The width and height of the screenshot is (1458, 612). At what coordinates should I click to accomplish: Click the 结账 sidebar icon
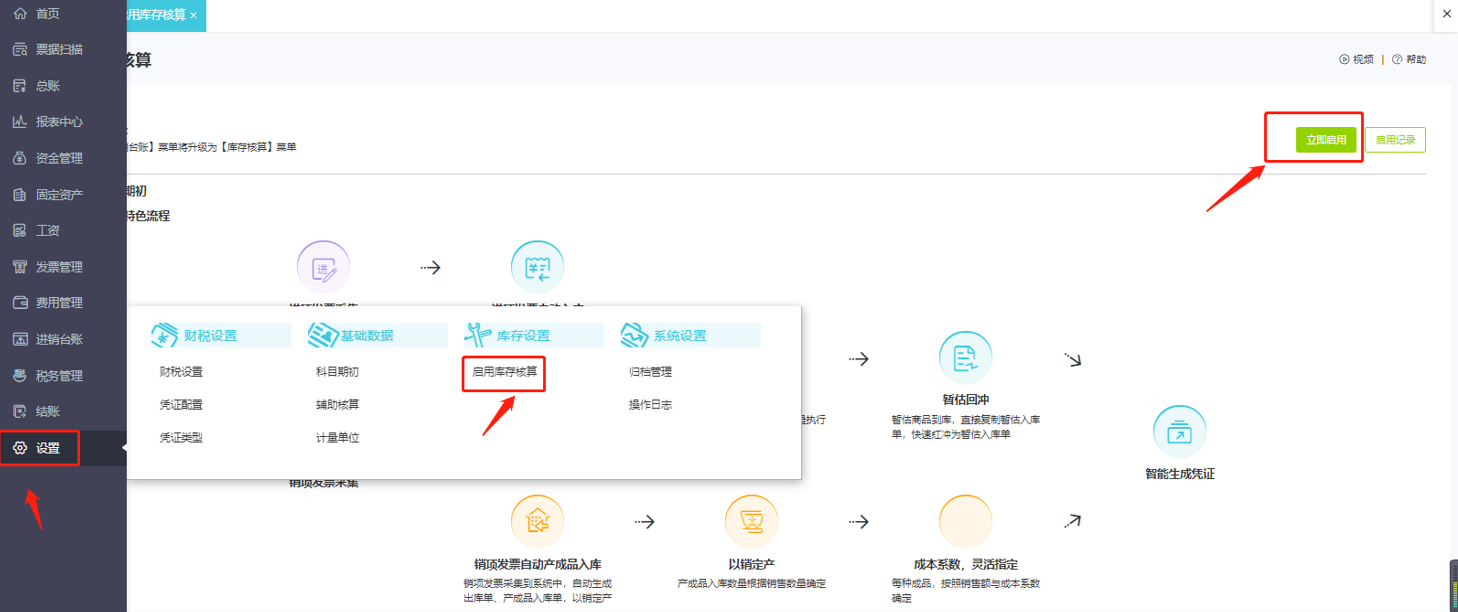pyautogui.click(x=19, y=411)
